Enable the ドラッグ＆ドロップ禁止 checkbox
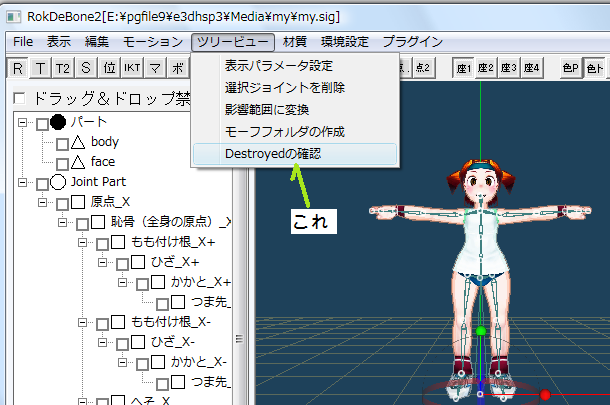The height and width of the screenshot is (405, 610). [x=19, y=99]
